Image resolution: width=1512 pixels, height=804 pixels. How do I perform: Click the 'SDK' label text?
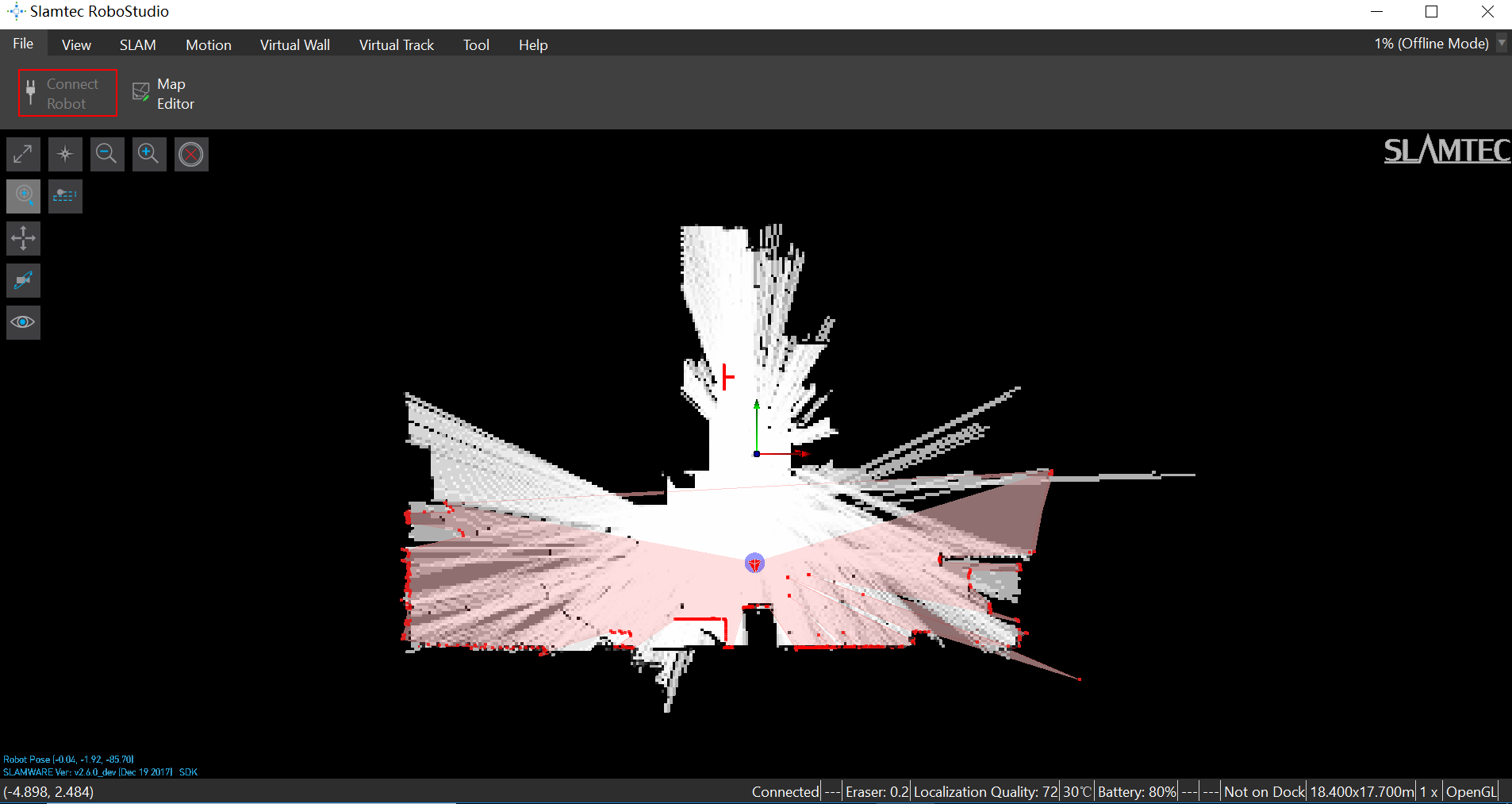[188, 772]
